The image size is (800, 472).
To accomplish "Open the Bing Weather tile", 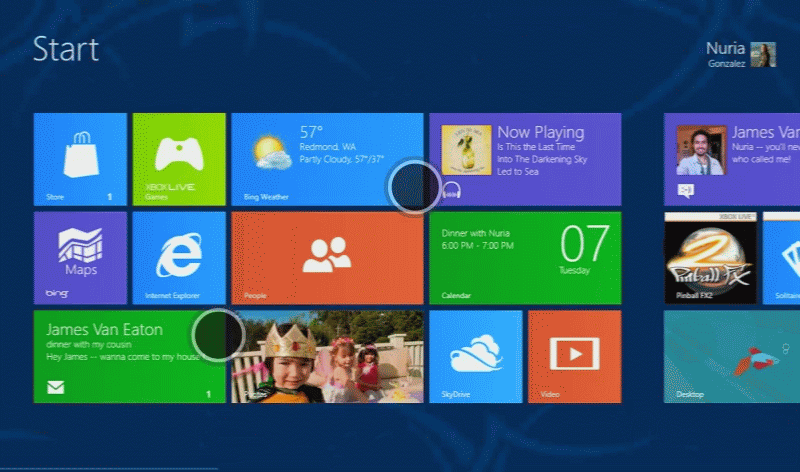I will point(327,159).
